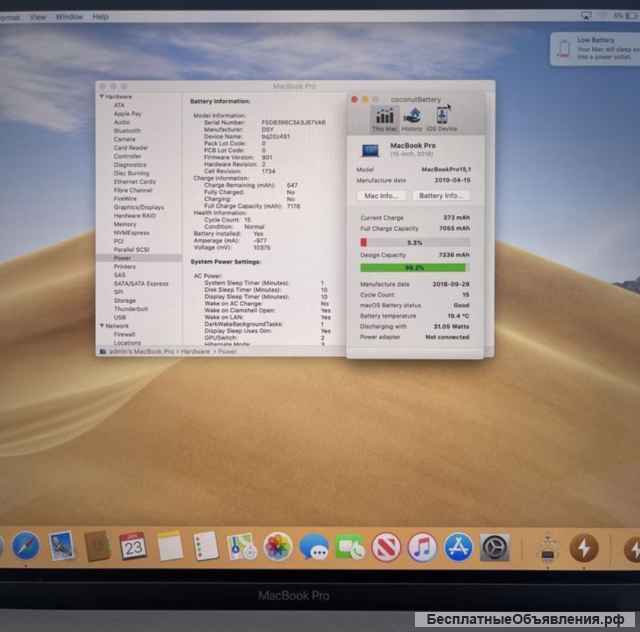Open Photos flower icon in Dock
Screen dimensions: 640x632
click(x=278, y=547)
